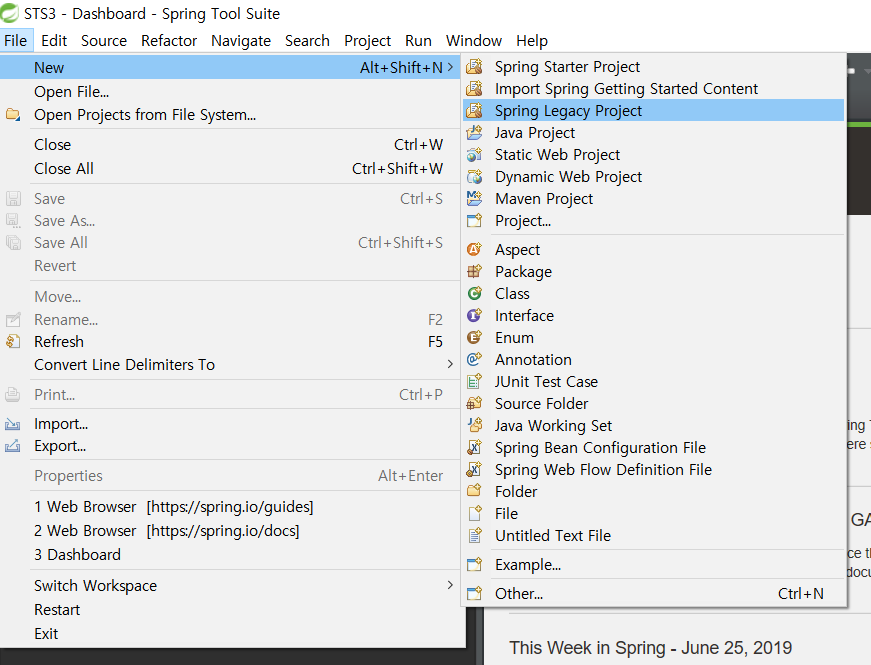Image resolution: width=871 pixels, height=665 pixels.
Task: Open This Week in Spring June 25 link
Action: point(650,648)
